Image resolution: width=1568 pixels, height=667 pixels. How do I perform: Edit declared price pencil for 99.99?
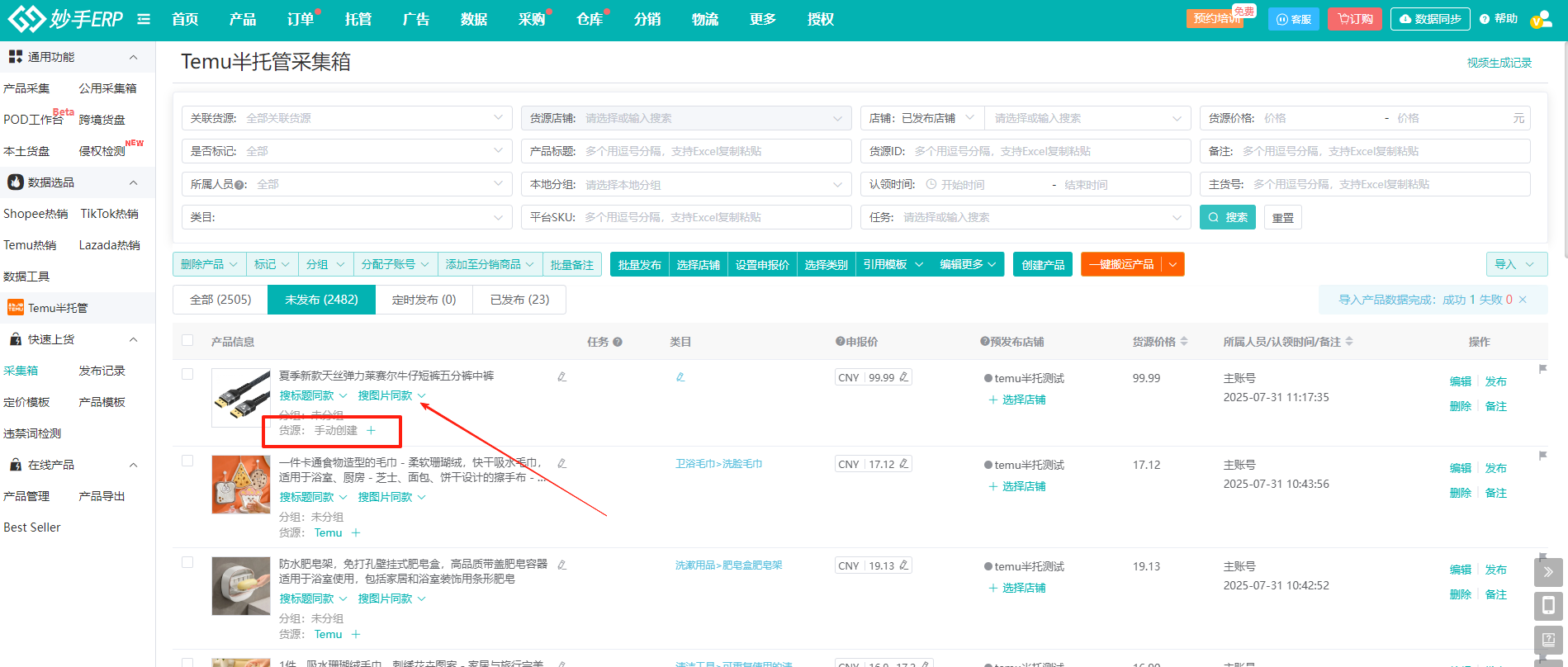tap(903, 377)
